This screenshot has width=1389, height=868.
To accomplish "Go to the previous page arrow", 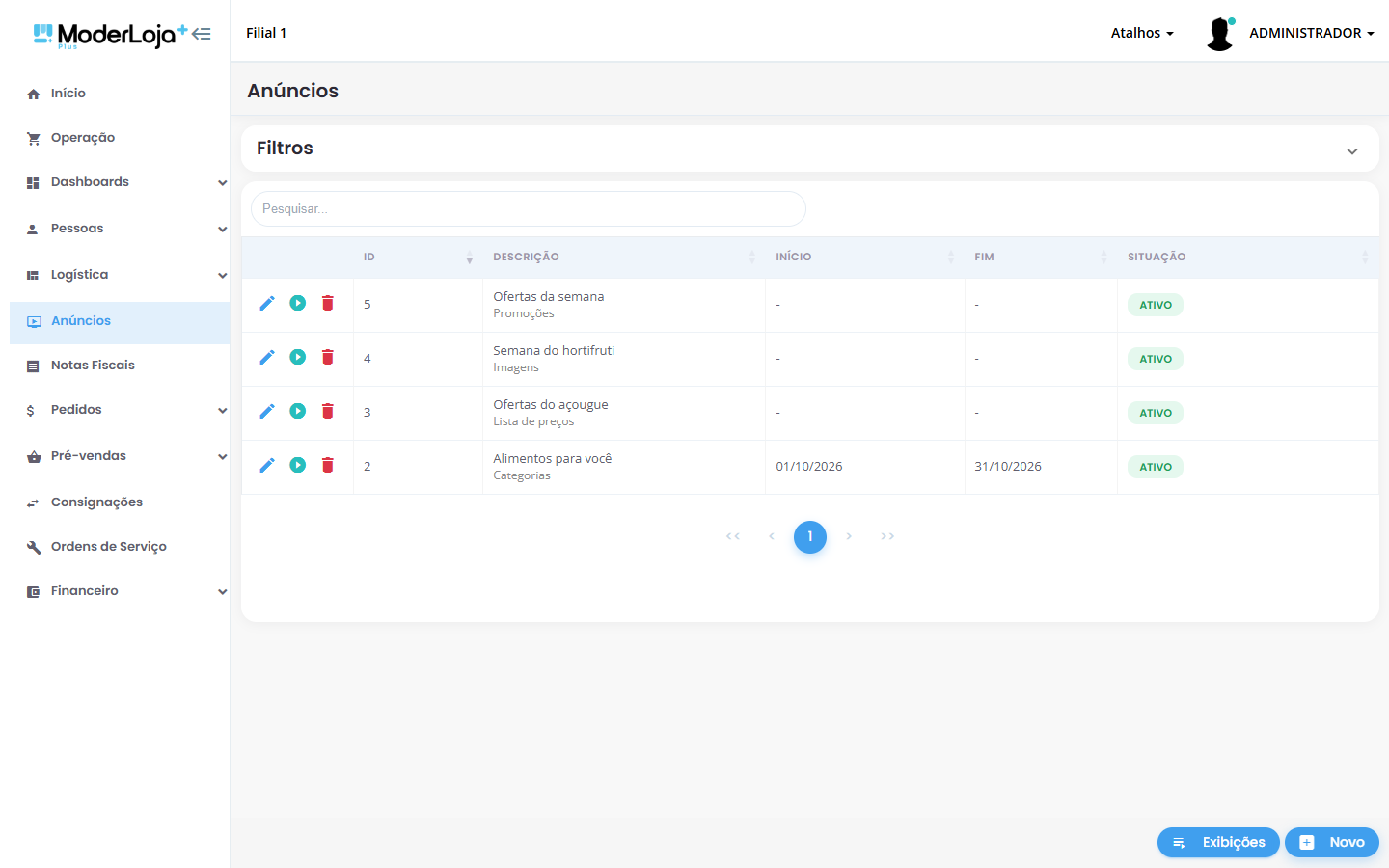I will [772, 537].
